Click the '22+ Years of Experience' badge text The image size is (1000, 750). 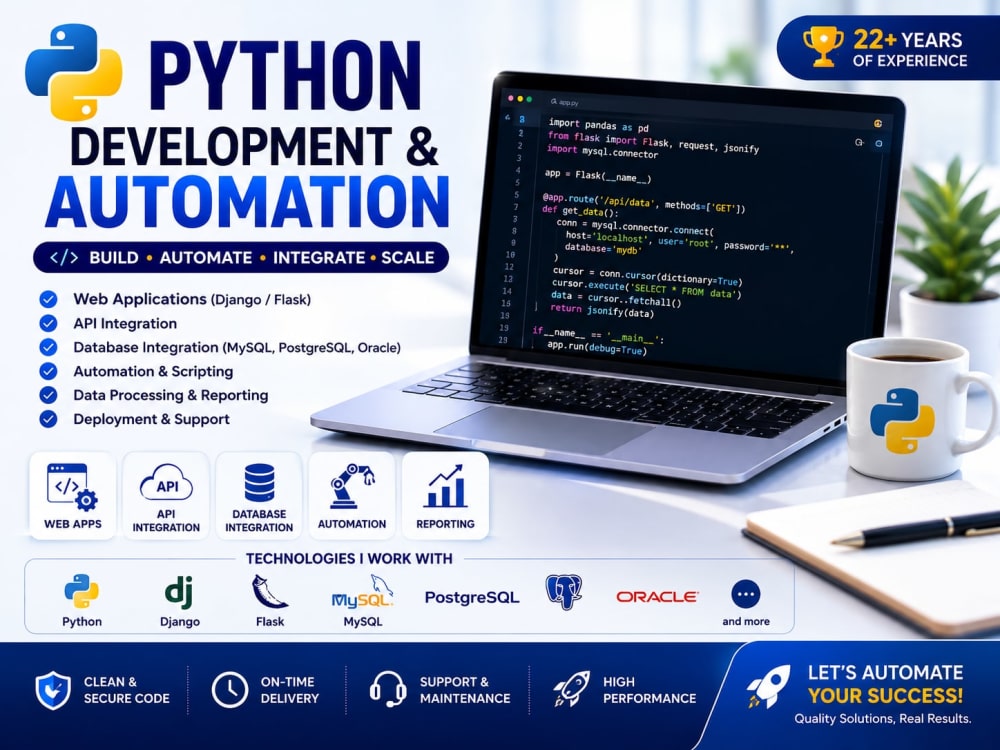point(910,48)
